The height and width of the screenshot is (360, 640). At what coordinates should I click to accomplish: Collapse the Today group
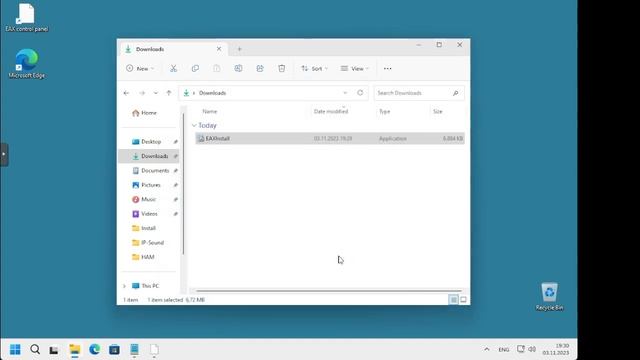[194, 125]
